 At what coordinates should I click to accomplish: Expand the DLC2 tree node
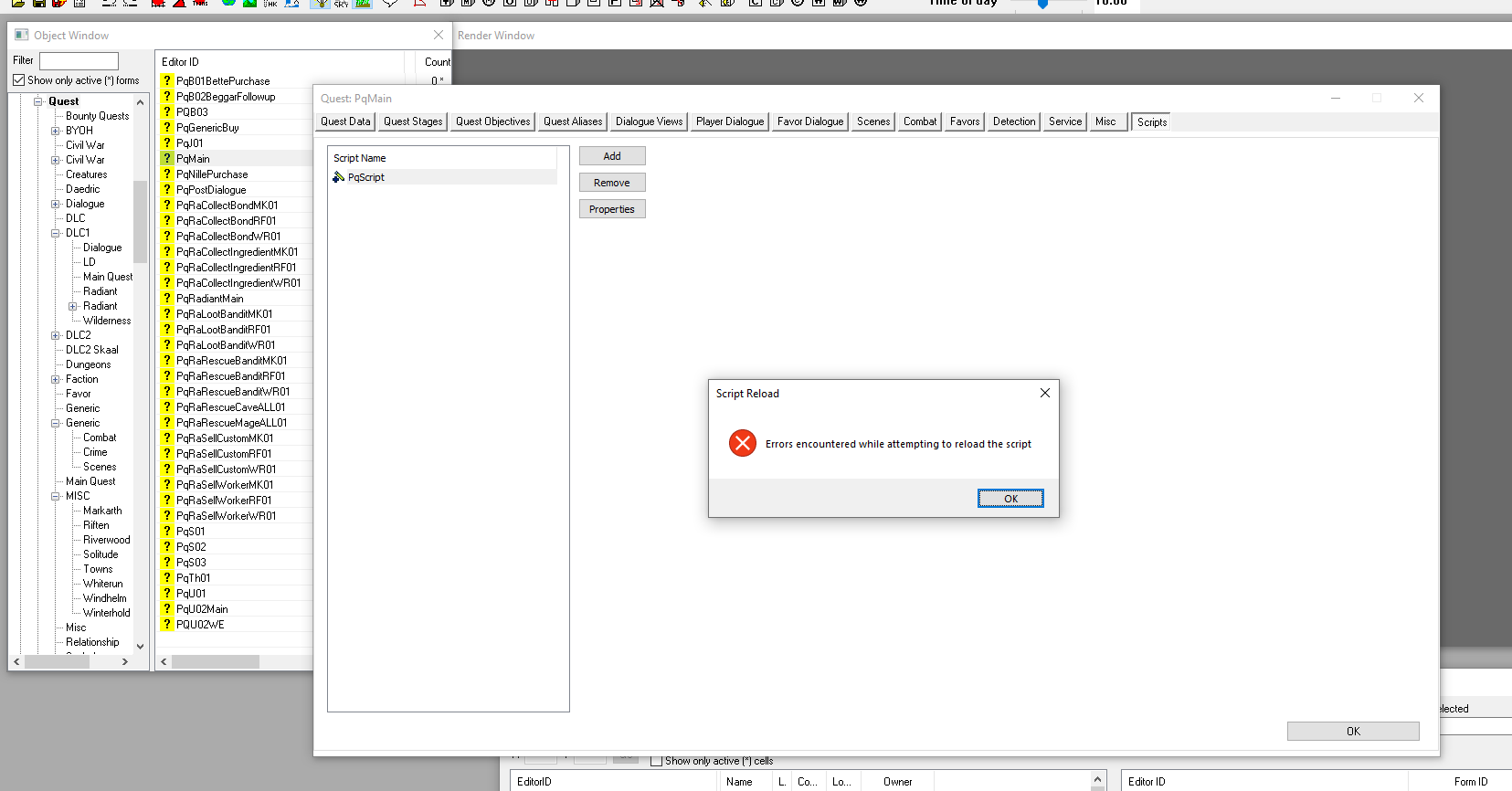click(x=56, y=335)
